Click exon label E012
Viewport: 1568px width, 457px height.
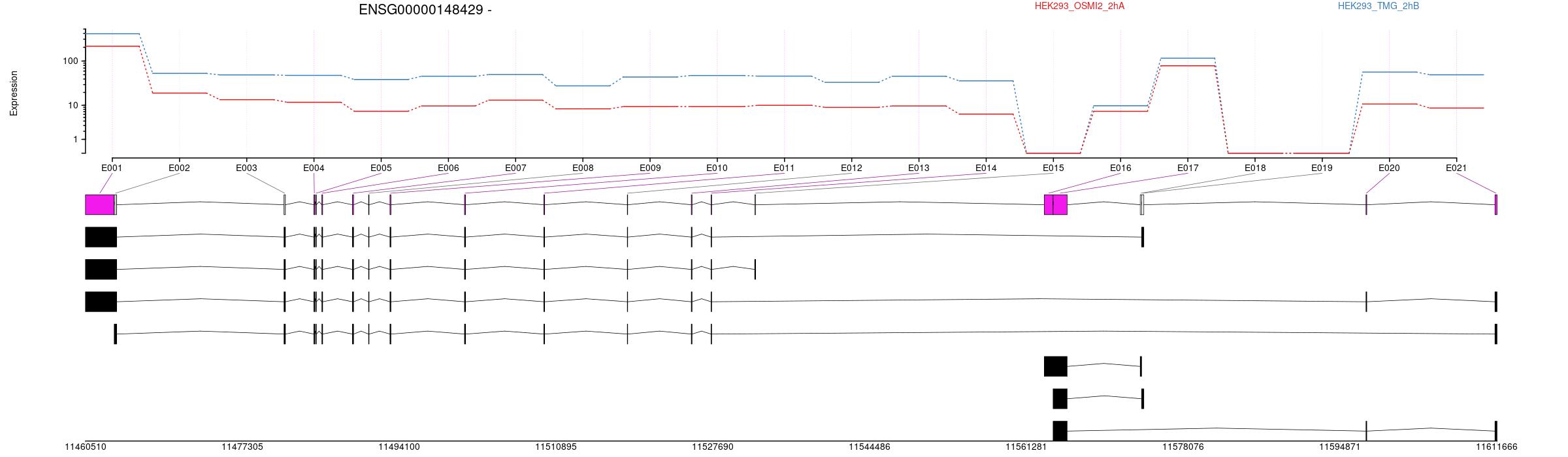[851, 168]
